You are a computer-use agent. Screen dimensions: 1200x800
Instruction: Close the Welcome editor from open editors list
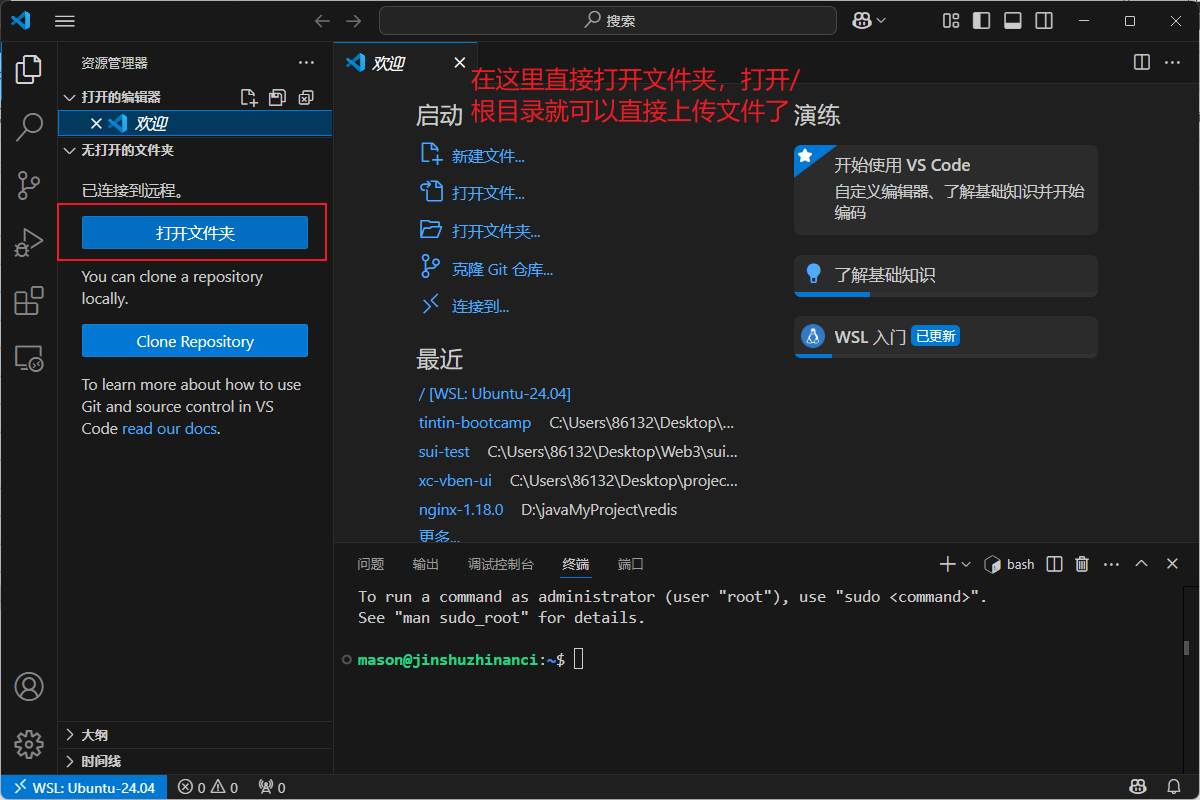click(96, 124)
